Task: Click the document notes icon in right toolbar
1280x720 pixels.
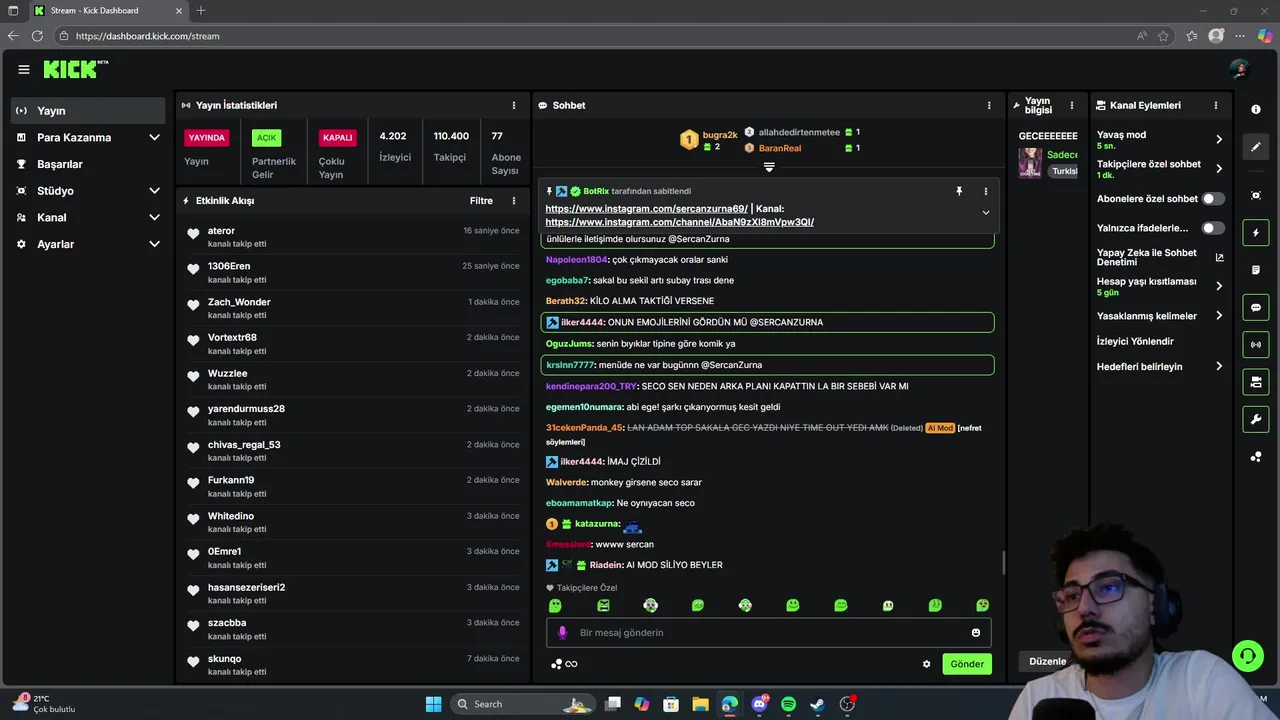Action: 1256,270
